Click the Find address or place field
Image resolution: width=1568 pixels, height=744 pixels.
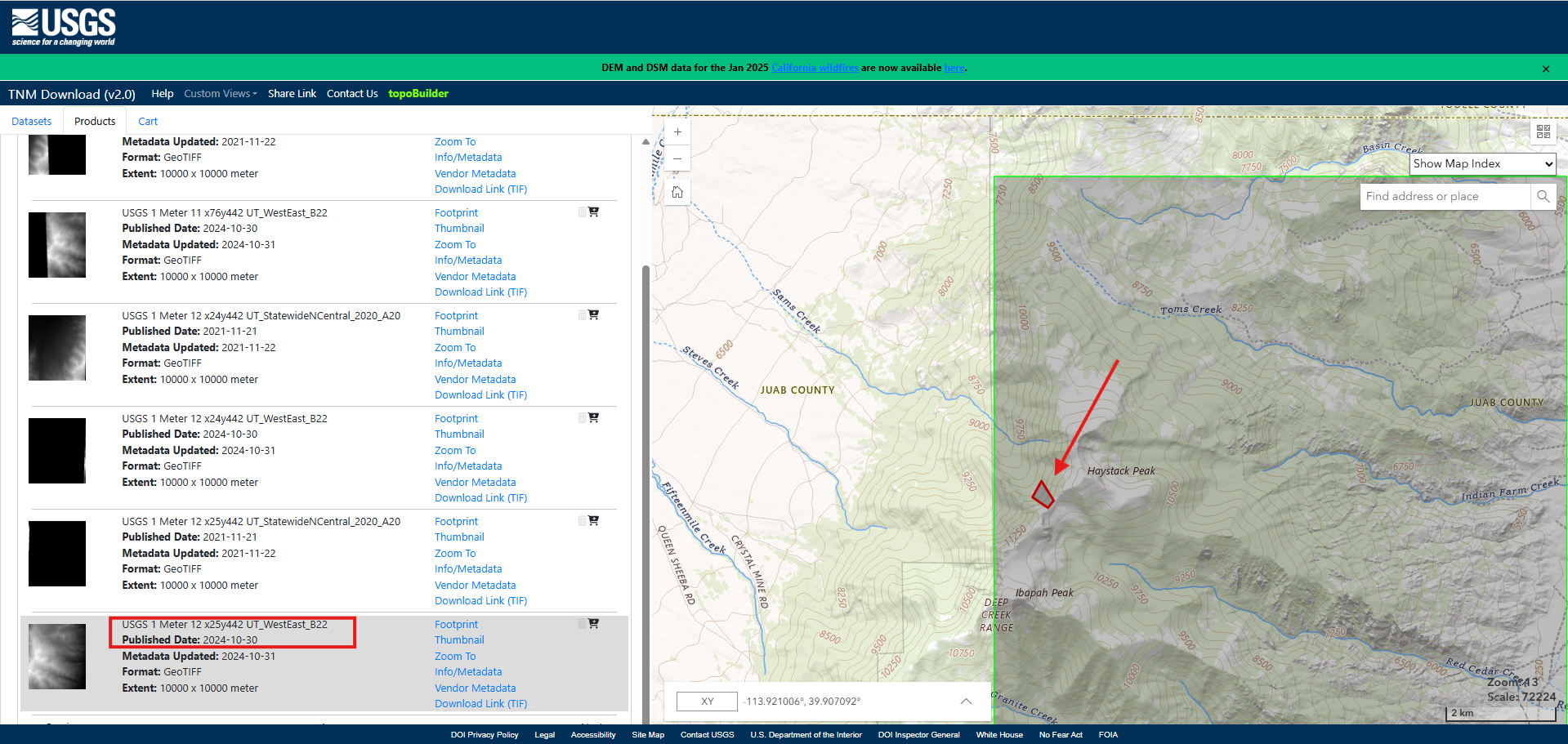(1444, 197)
